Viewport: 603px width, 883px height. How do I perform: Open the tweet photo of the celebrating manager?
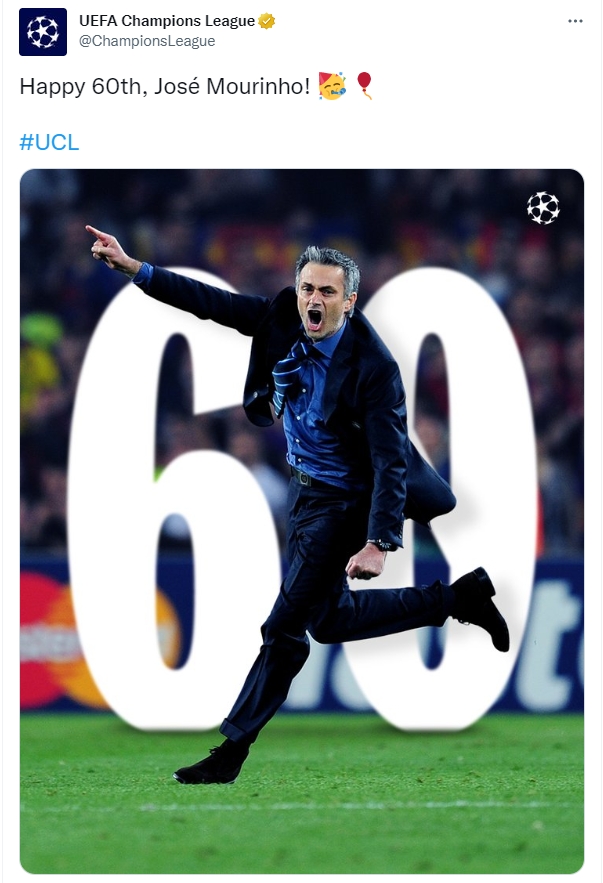tap(302, 521)
